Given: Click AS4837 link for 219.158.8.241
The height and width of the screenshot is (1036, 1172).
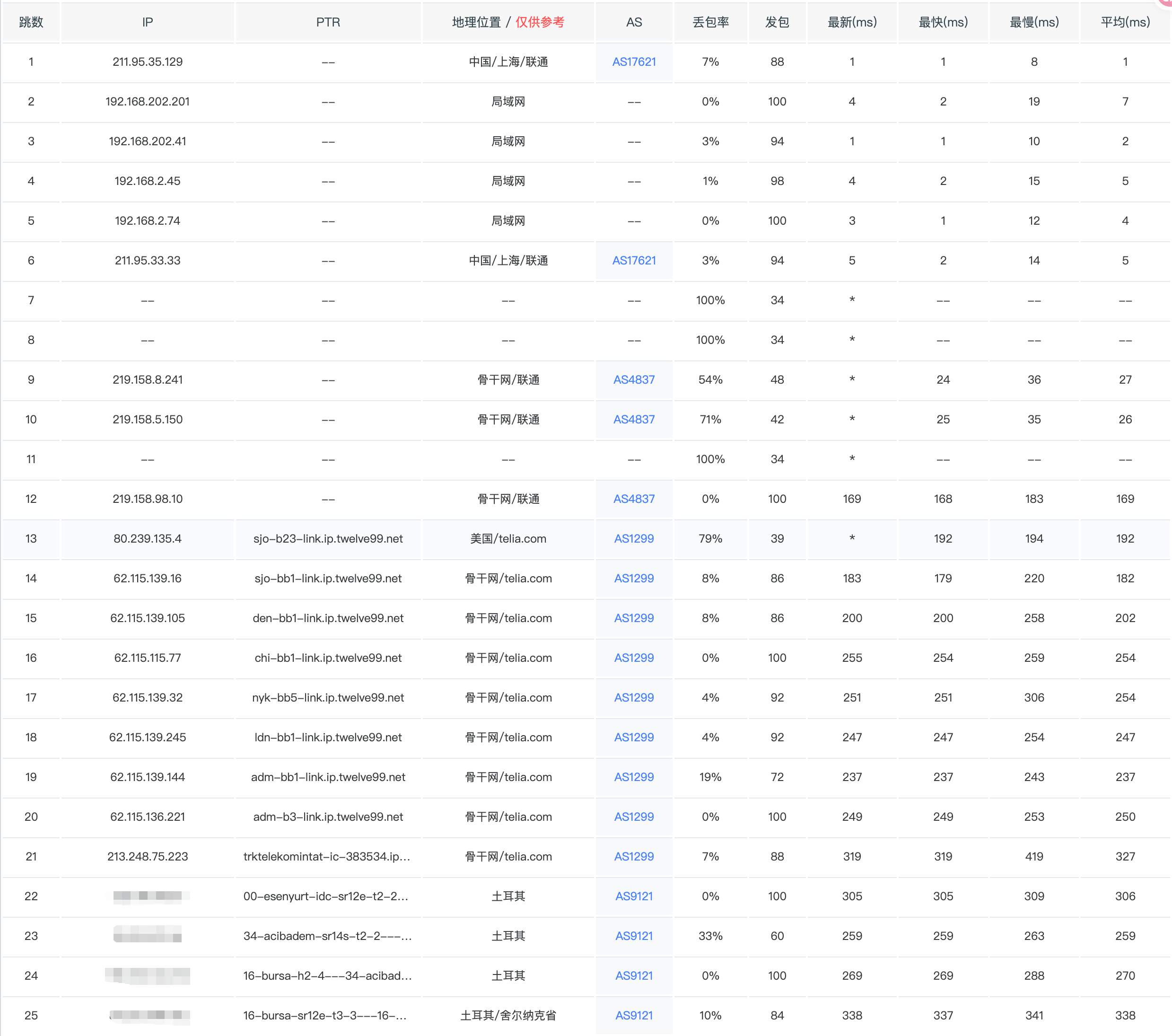Looking at the screenshot, I should tap(634, 380).
